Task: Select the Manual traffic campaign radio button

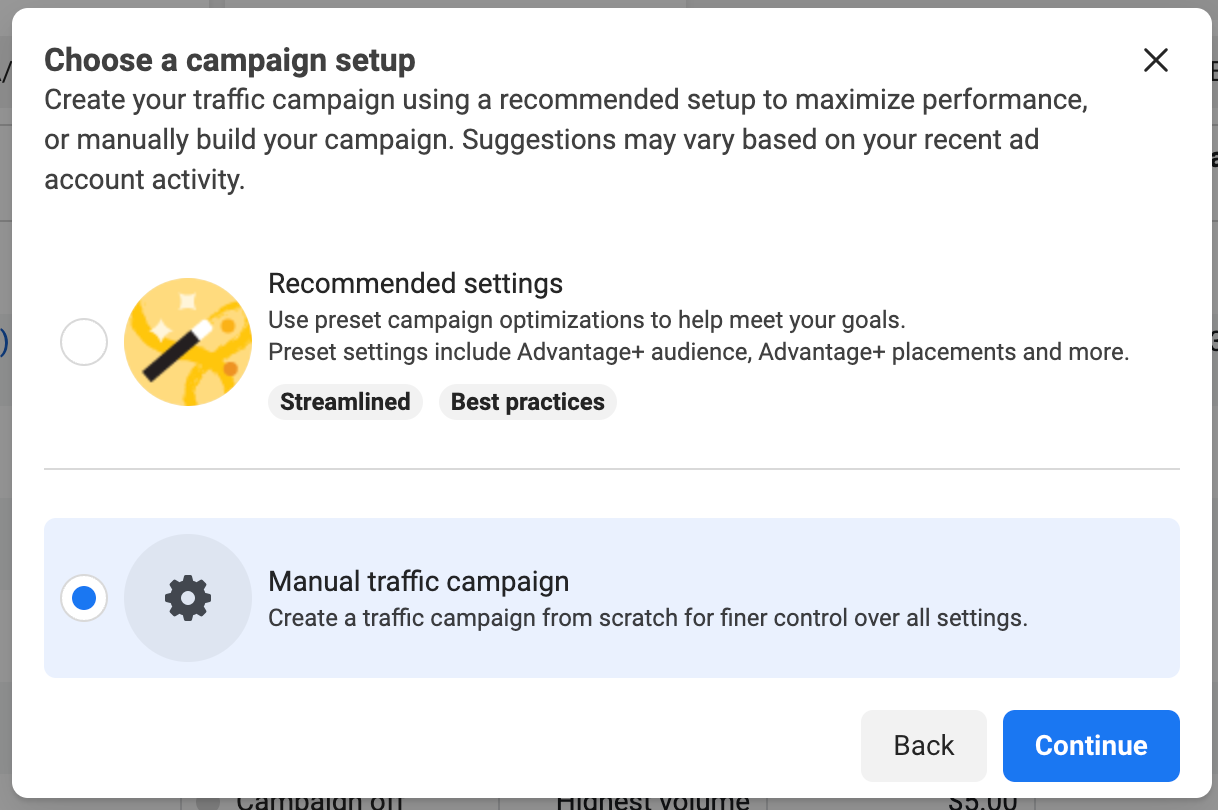Action: pyautogui.click(x=83, y=598)
